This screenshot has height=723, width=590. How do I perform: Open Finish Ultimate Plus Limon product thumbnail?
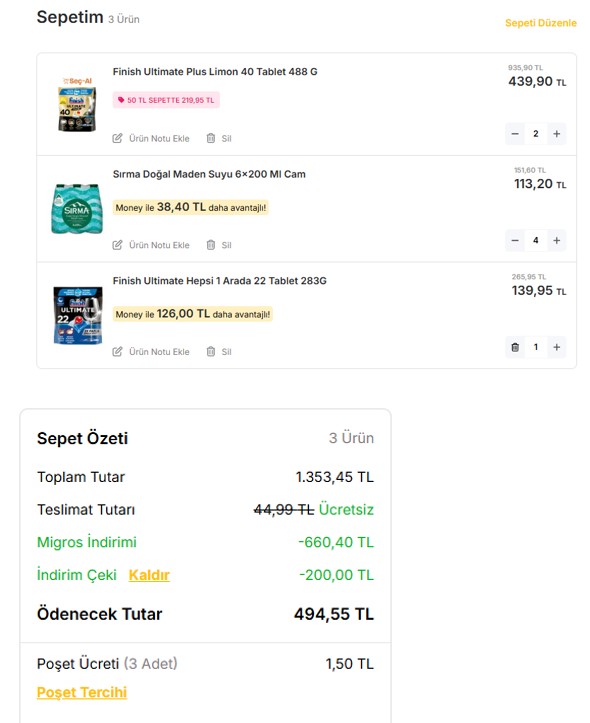tap(77, 105)
